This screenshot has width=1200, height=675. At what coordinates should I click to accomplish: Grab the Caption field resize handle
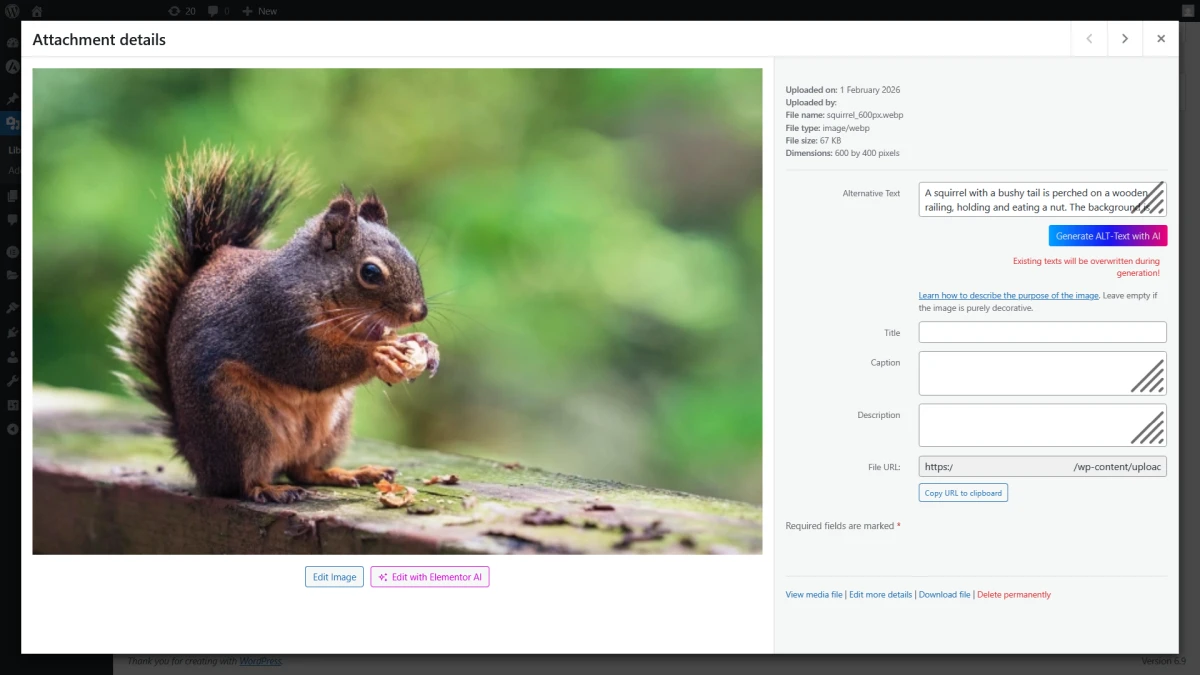pos(1150,379)
